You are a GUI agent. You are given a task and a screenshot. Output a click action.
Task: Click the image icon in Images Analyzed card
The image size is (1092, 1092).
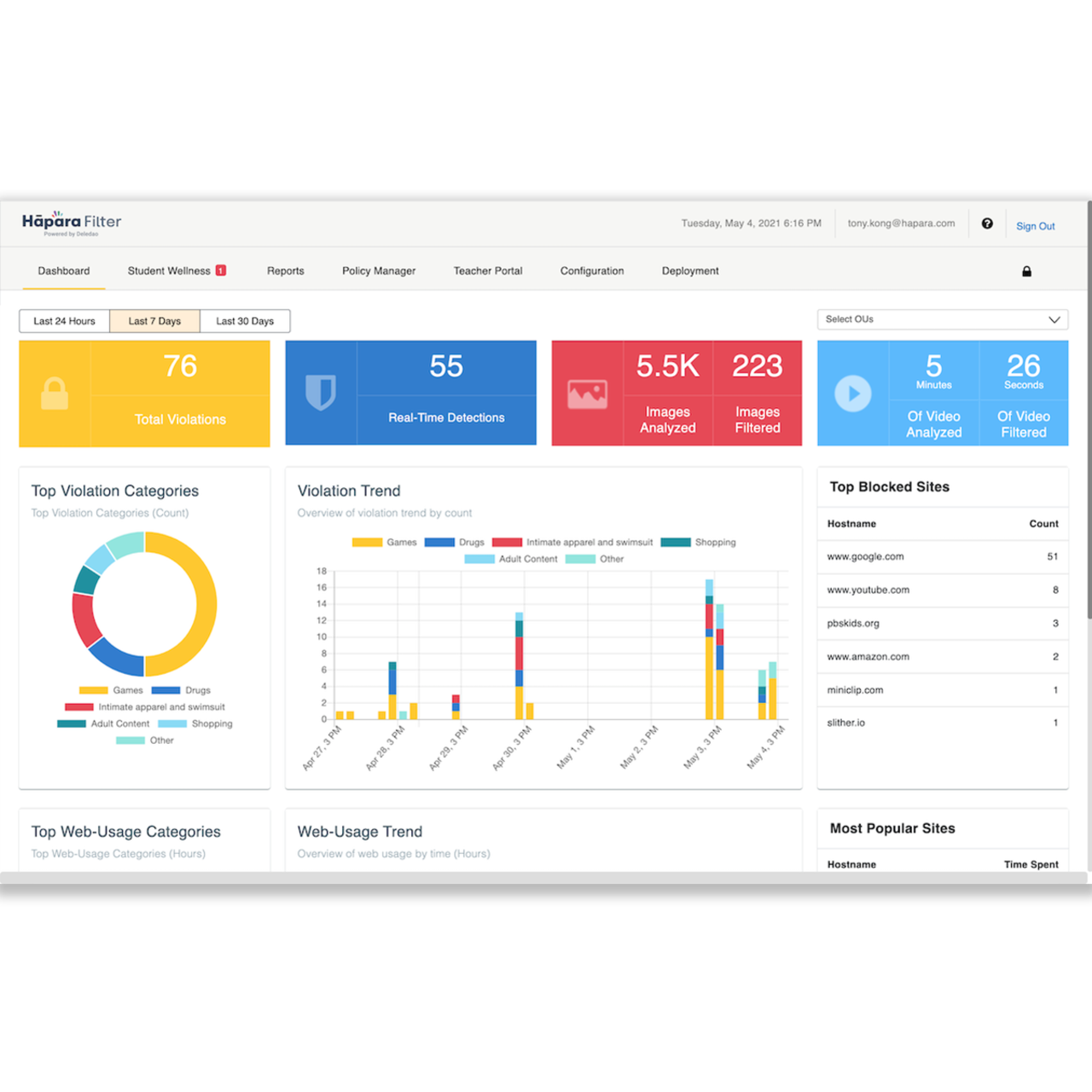588,393
